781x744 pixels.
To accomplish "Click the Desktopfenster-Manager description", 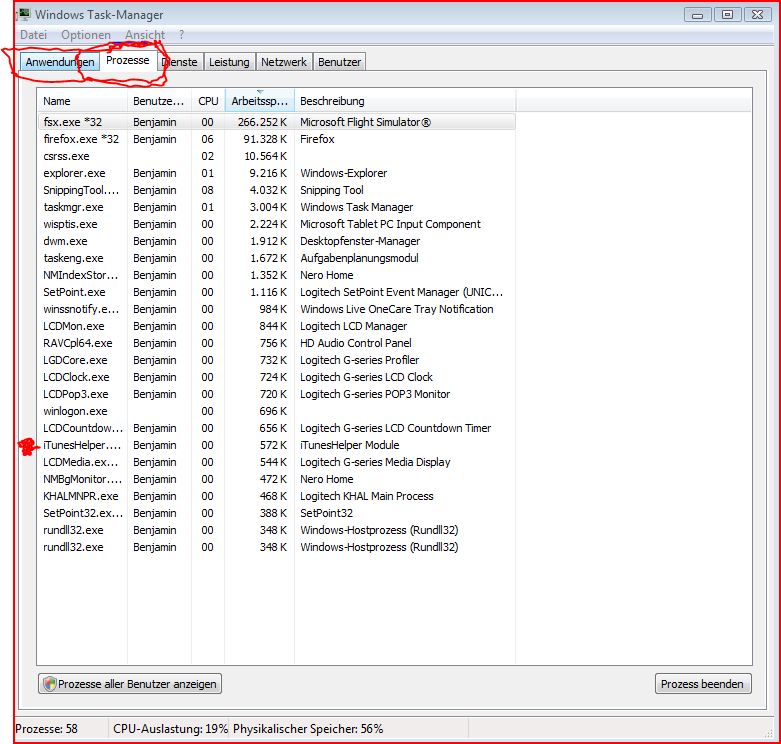I will pyautogui.click(x=360, y=241).
